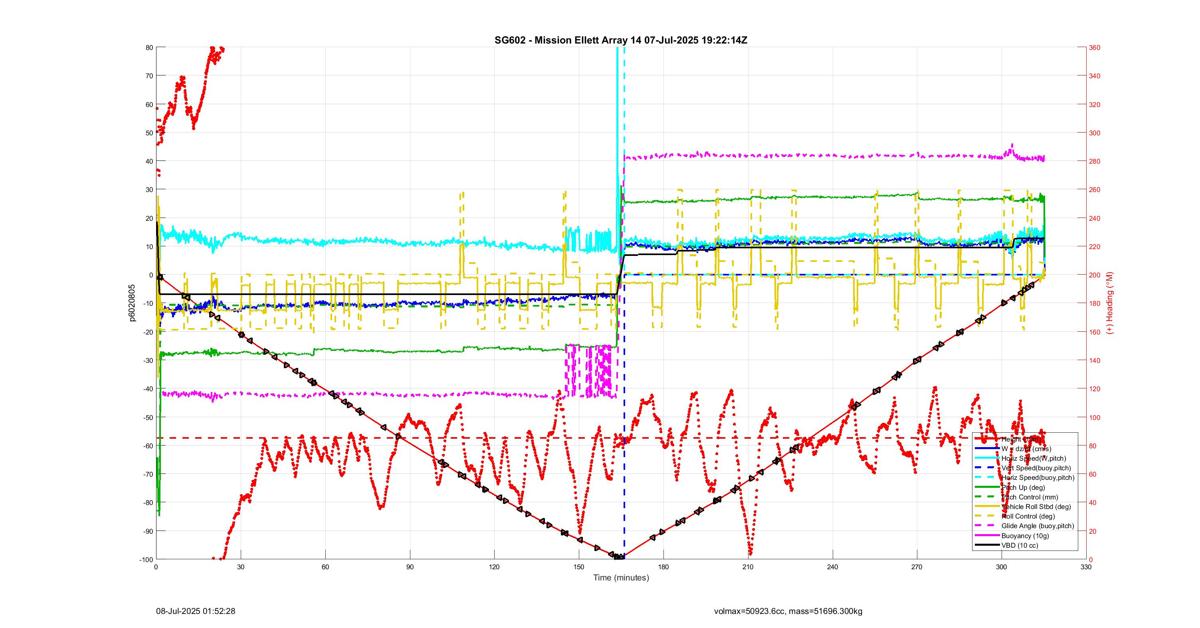This screenshot has height=628, width=1200.
Task: Click the dark blue line swatch for W = dz/dt
Action: (987, 448)
